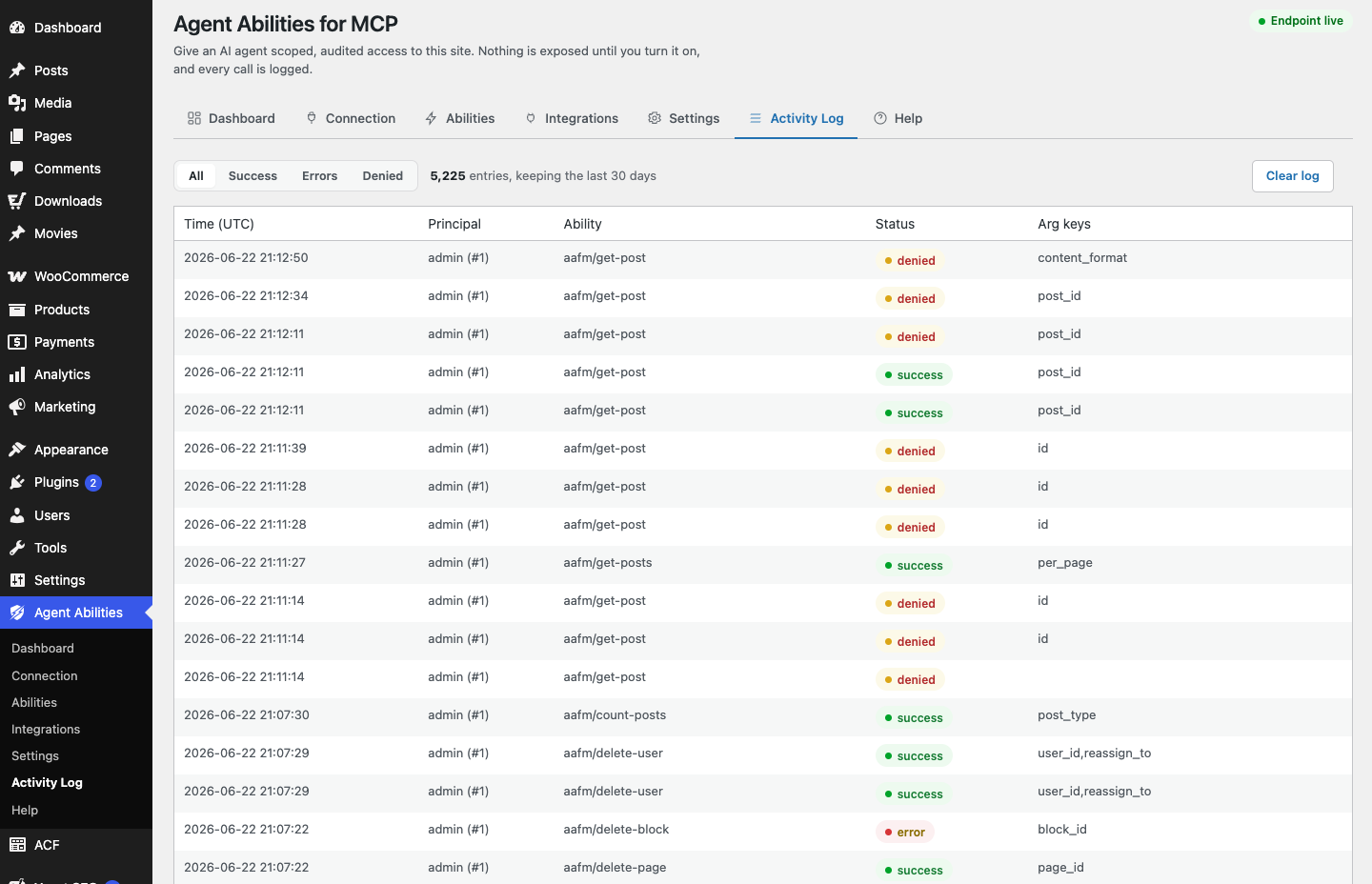Click the Appearance brush icon
This screenshot has width=1372, height=884.
coord(17,450)
